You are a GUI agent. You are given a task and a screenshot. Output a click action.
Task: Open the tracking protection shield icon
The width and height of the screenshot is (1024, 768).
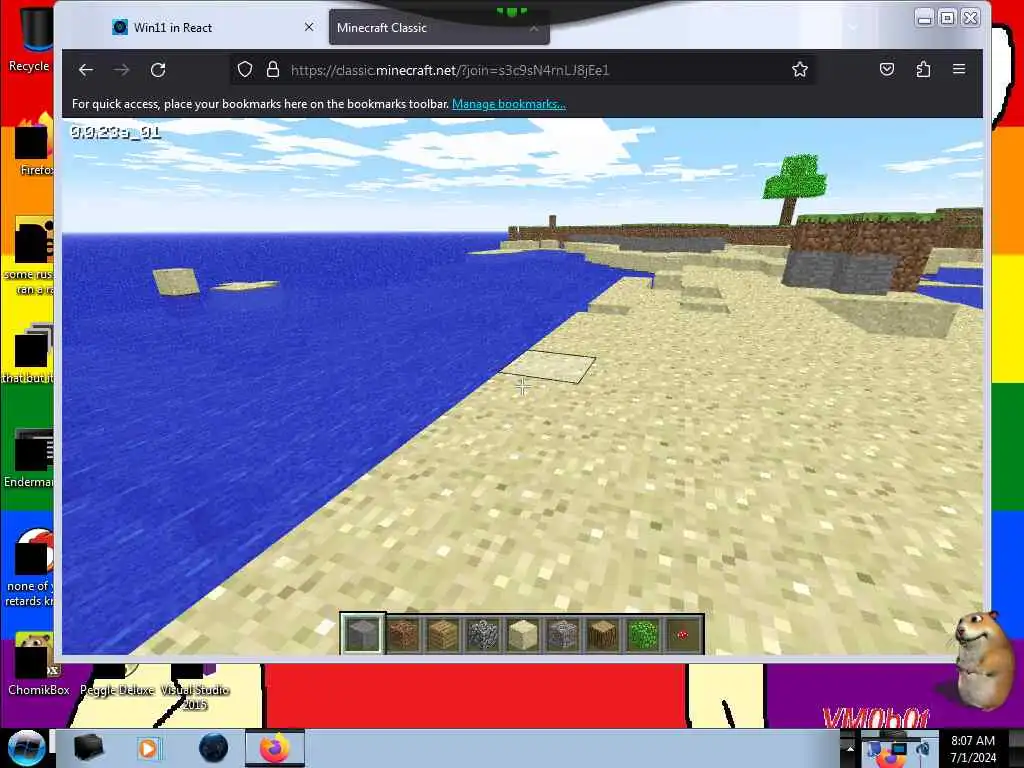point(245,70)
